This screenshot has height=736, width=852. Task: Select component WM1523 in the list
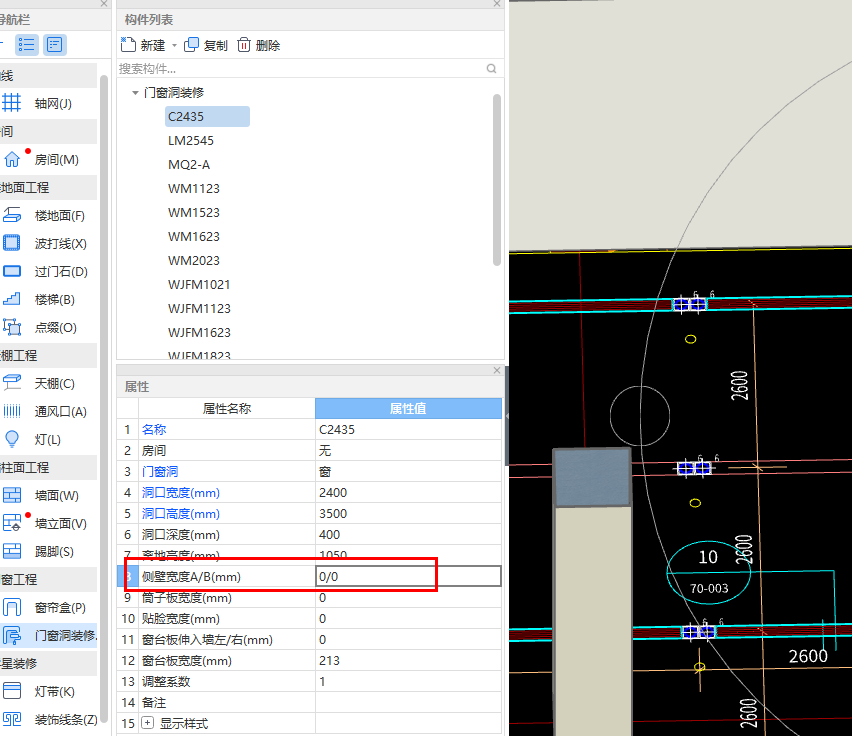point(193,212)
